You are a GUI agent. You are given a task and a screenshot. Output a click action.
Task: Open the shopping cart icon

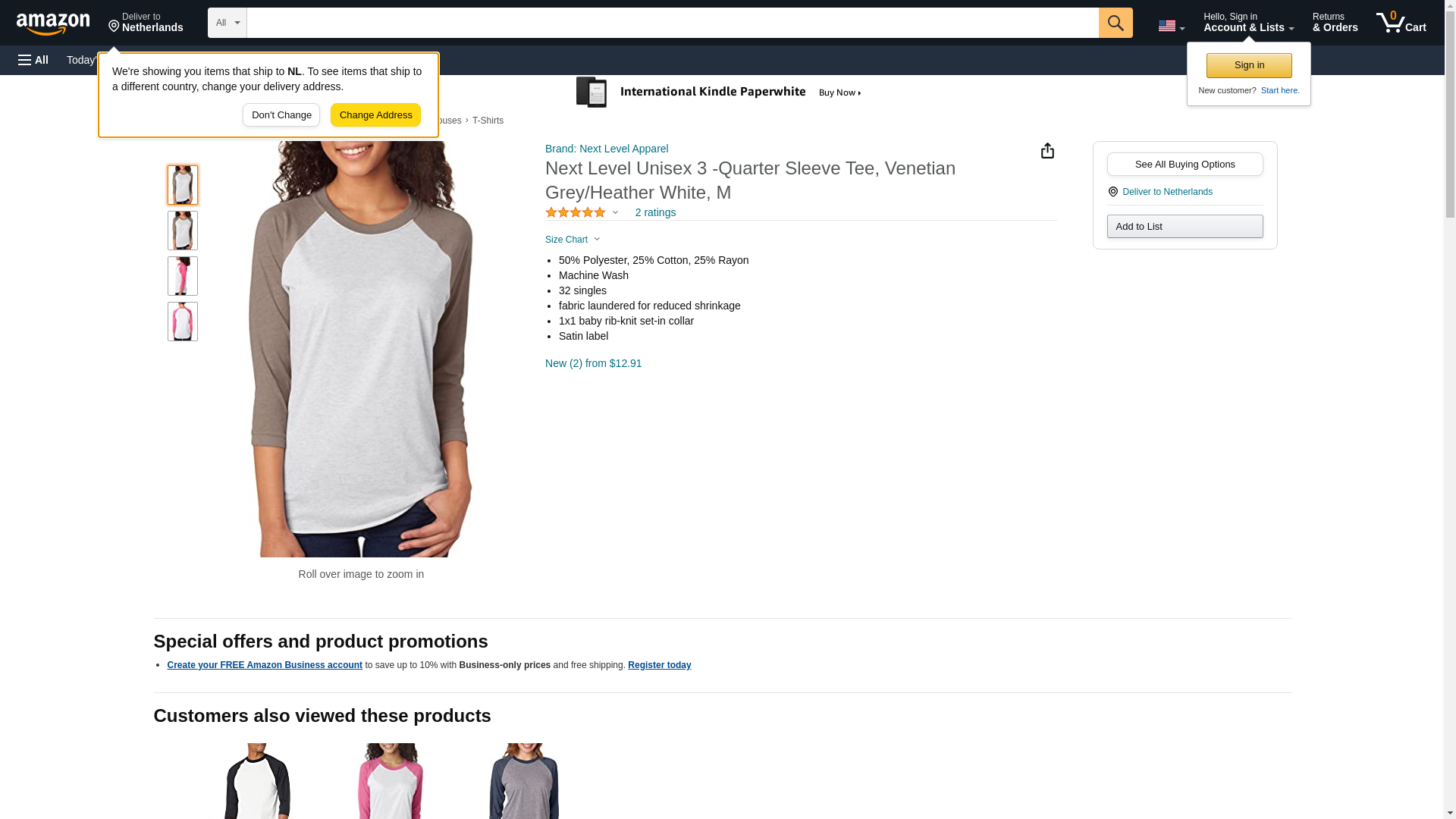click(1401, 22)
